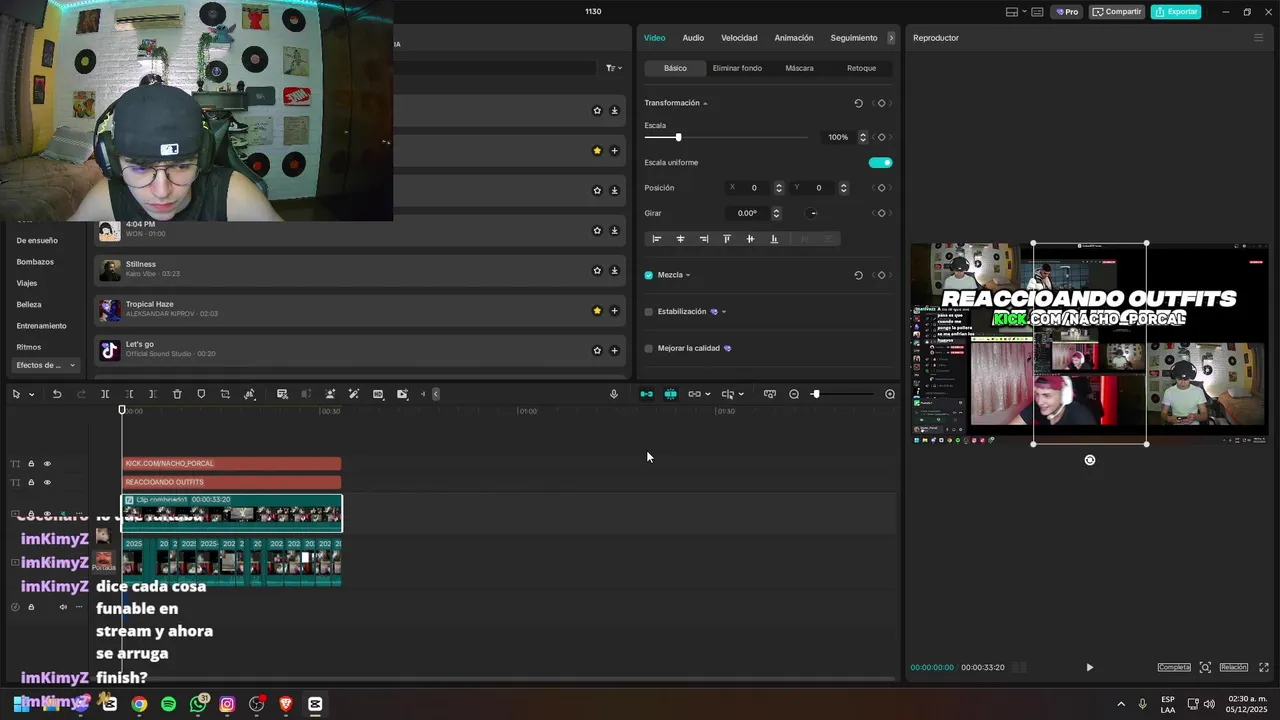
Task: Click the rotate handle below preview selection
Action: (1090, 460)
